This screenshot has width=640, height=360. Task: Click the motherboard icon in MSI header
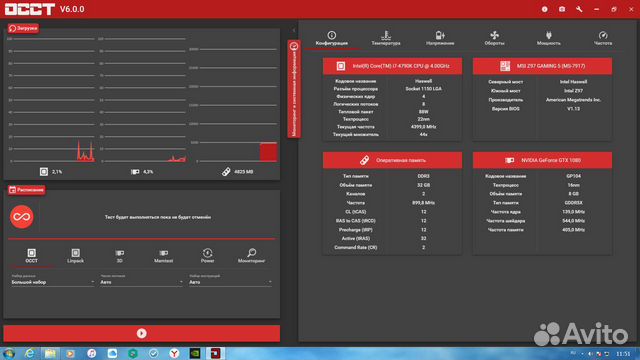(505, 66)
